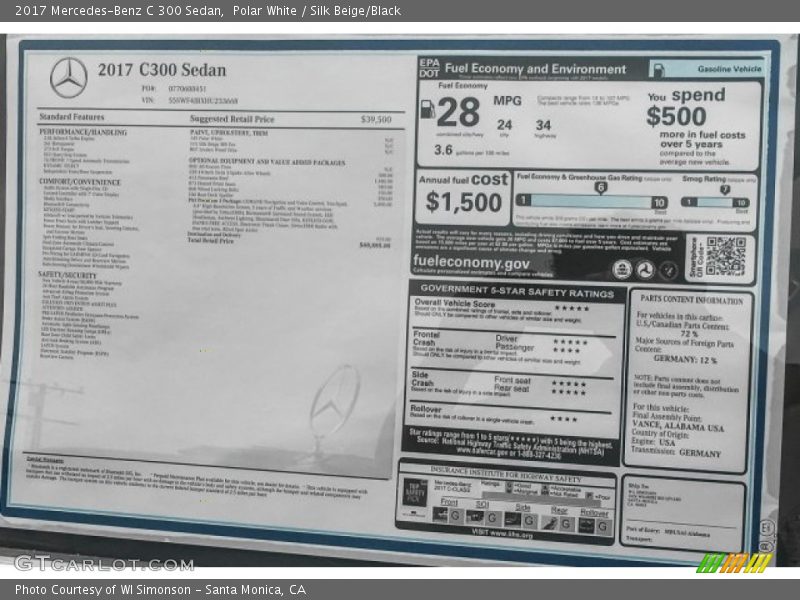The image size is (800, 600).
Task: Click the smartphone QR code
Action: pyautogui.click(x=725, y=255)
